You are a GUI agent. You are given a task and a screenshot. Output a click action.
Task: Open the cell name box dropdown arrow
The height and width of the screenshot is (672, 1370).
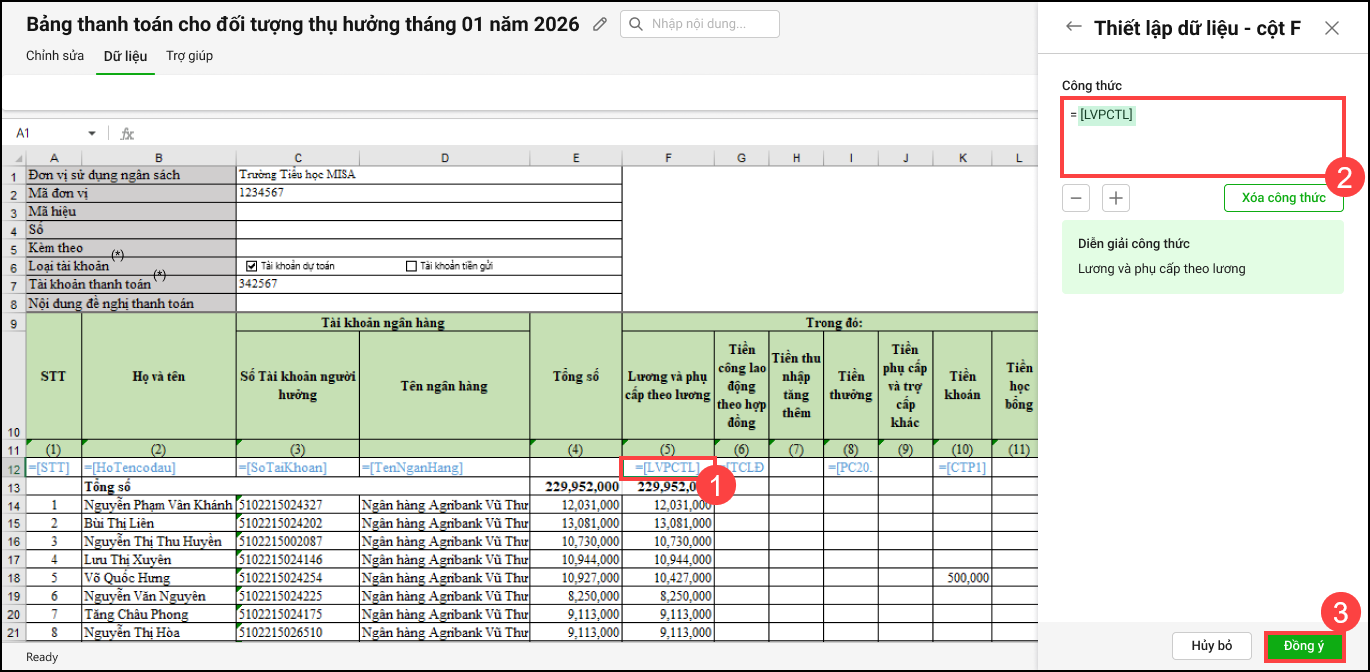pyautogui.click(x=92, y=133)
